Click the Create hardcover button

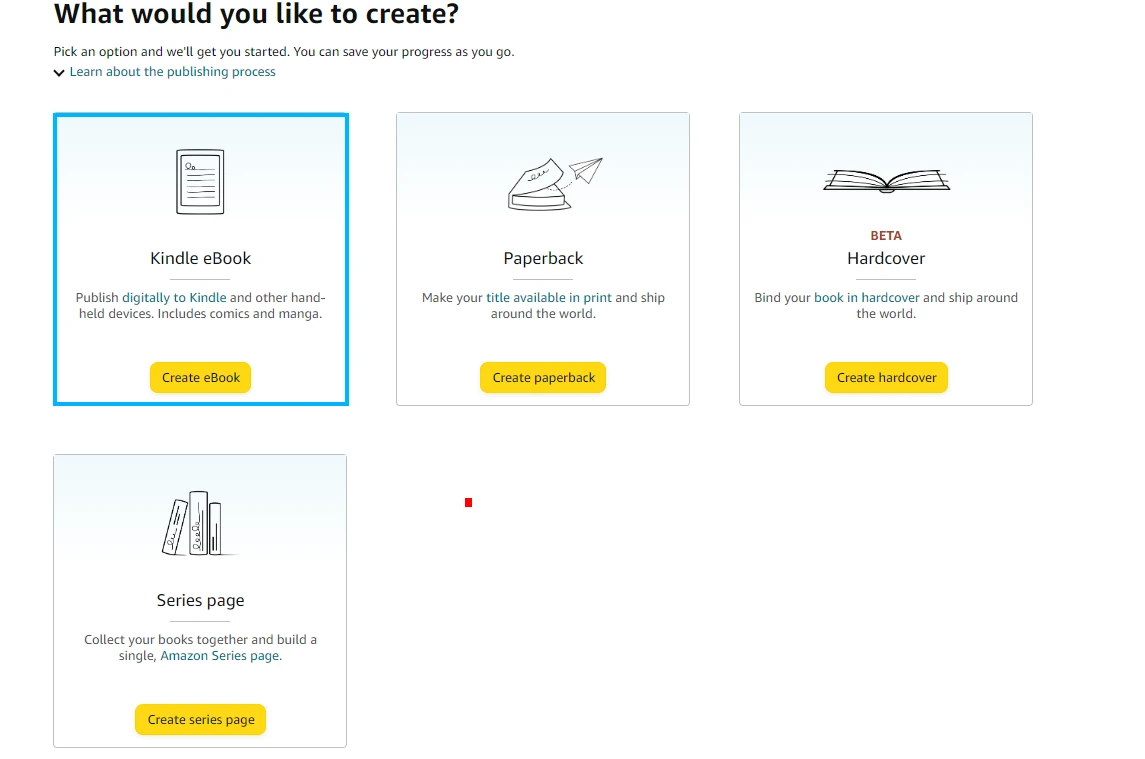(x=886, y=377)
